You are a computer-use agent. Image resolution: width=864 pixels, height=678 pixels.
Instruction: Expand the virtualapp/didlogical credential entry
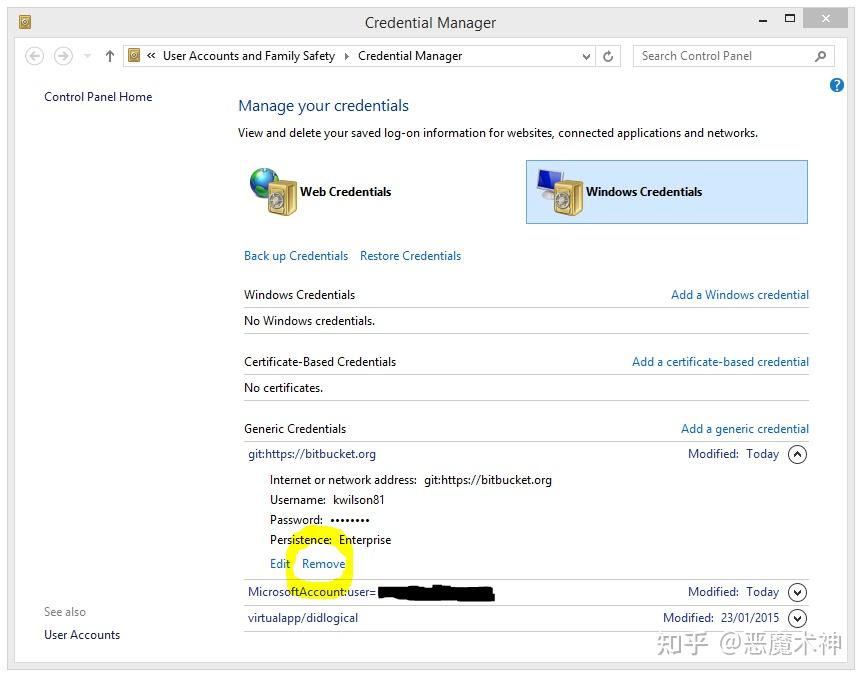797,618
